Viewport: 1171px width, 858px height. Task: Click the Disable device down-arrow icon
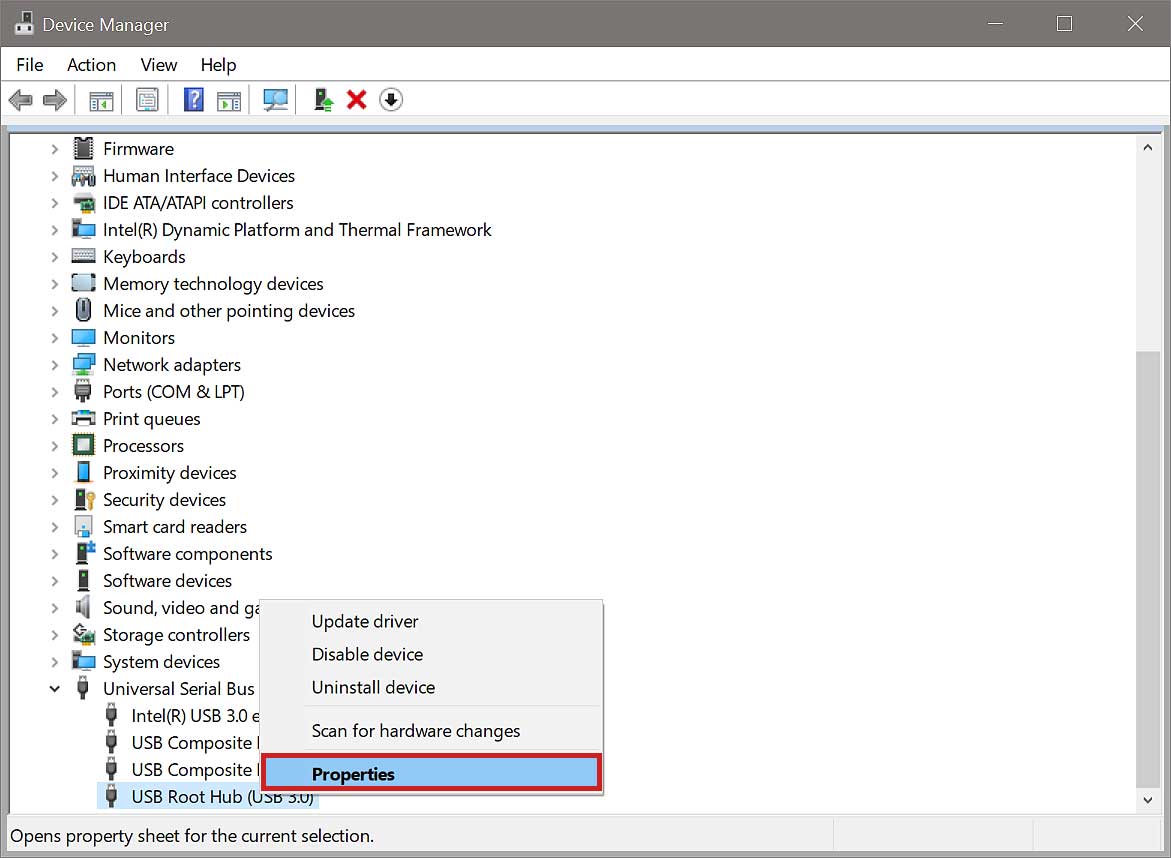tap(391, 99)
